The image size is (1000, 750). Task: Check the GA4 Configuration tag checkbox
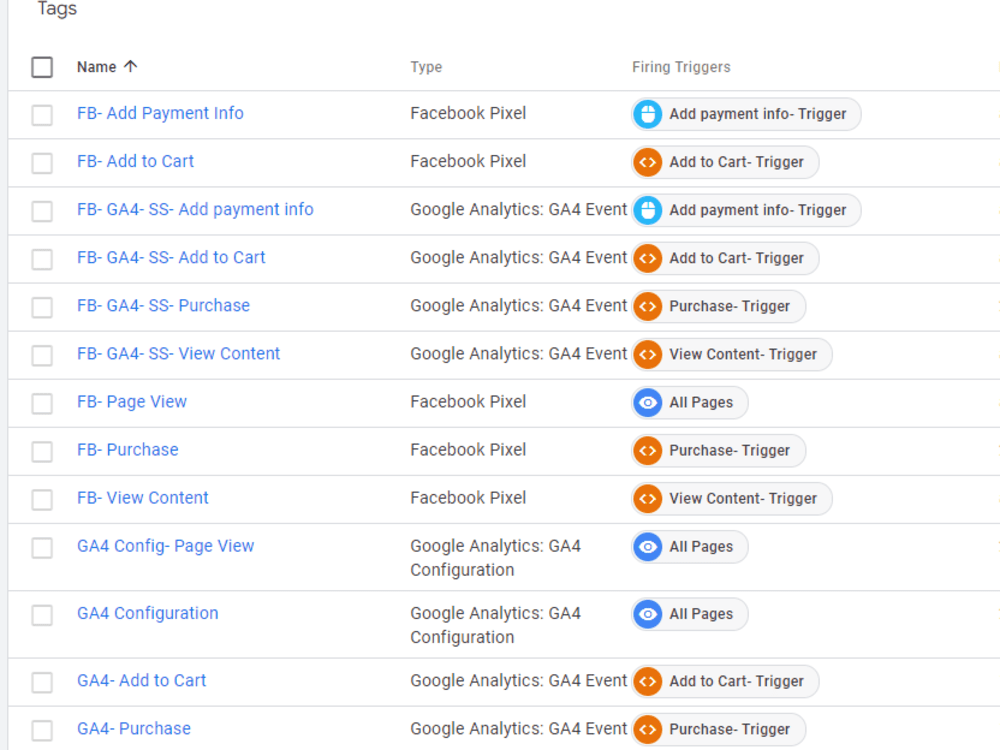[x=42, y=615]
